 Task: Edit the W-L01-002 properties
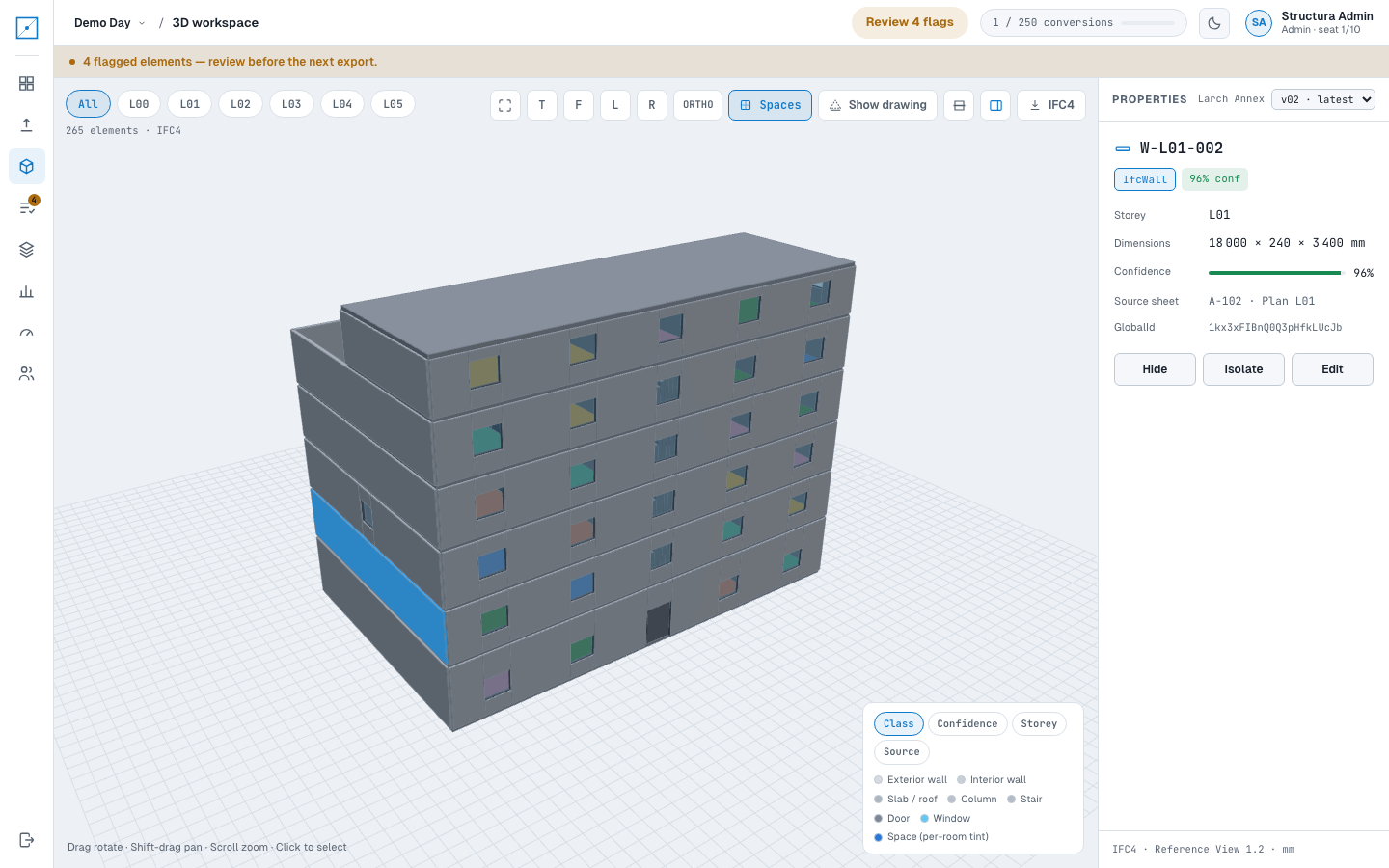click(1332, 369)
